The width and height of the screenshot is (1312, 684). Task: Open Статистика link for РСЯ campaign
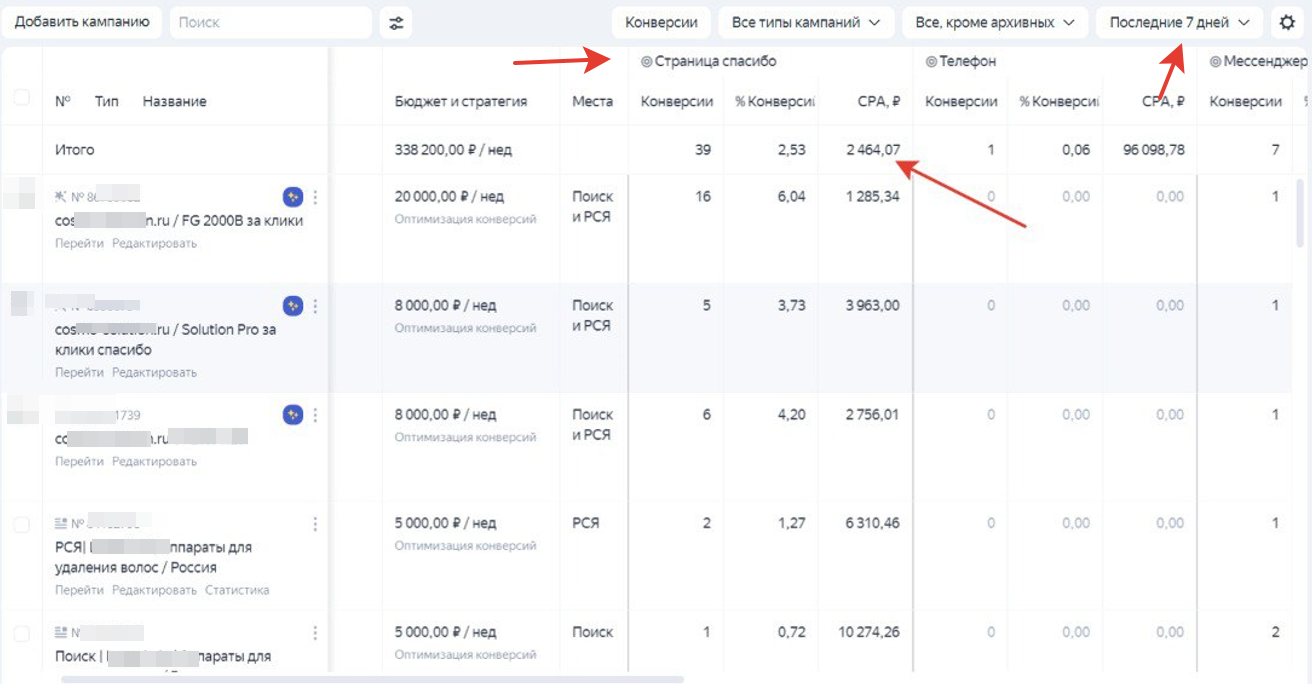click(x=237, y=590)
